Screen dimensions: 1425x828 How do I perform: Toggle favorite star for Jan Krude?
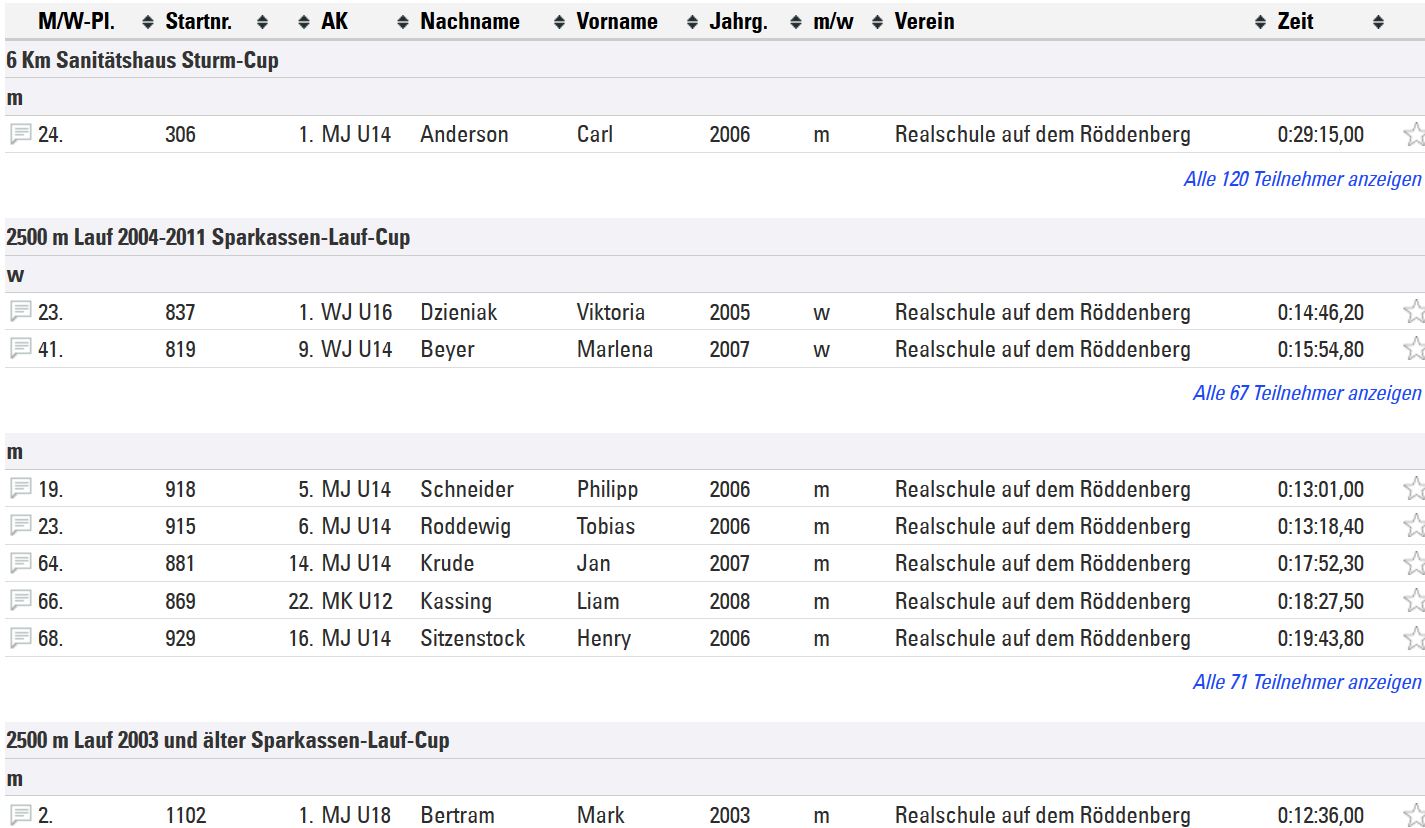(x=1413, y=563)
